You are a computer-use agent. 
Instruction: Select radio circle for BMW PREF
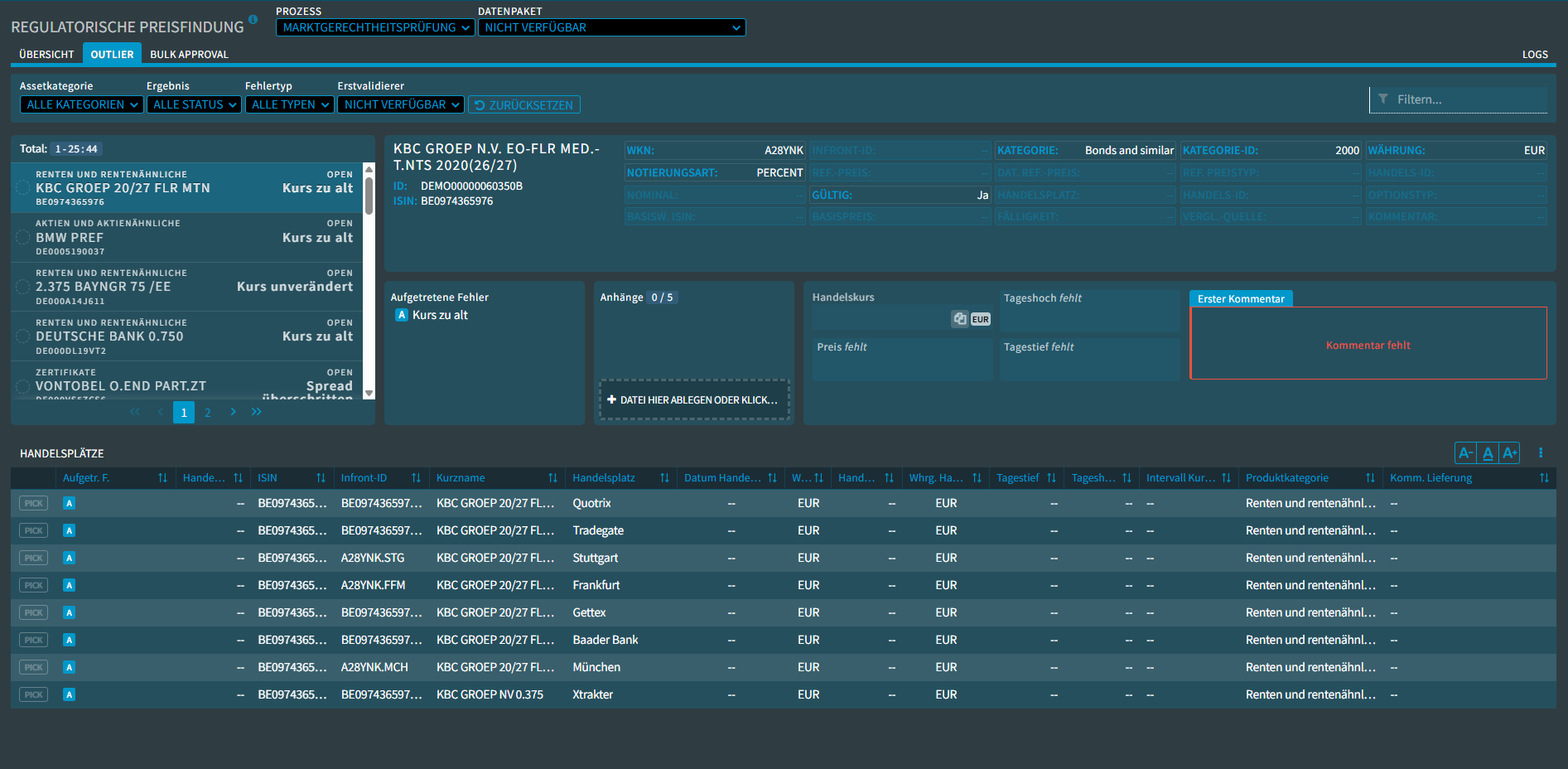tap(23, 238)
